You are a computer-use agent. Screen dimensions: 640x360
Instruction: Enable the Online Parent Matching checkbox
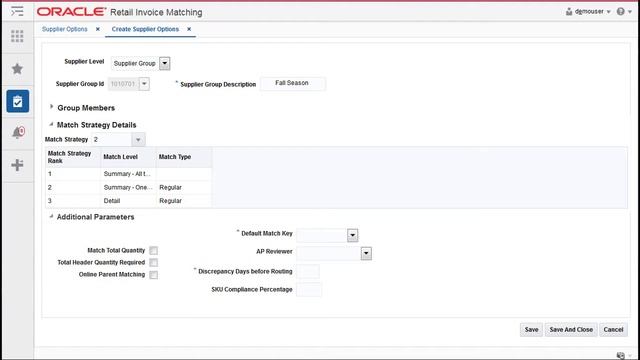click(x=153, y=275)
